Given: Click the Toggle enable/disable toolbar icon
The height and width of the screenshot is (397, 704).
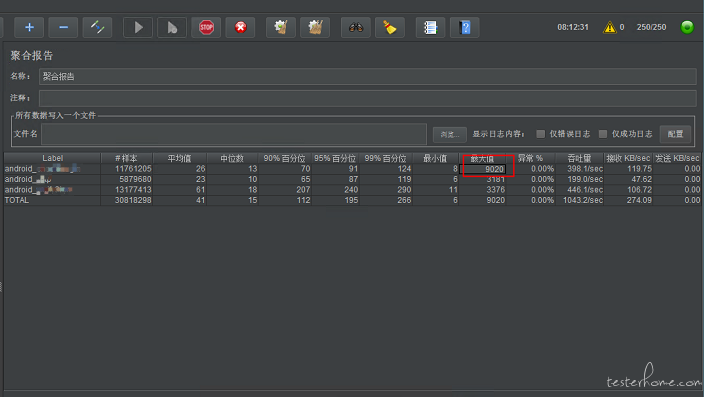Looking at the screenshot, I should click(97, 27).
